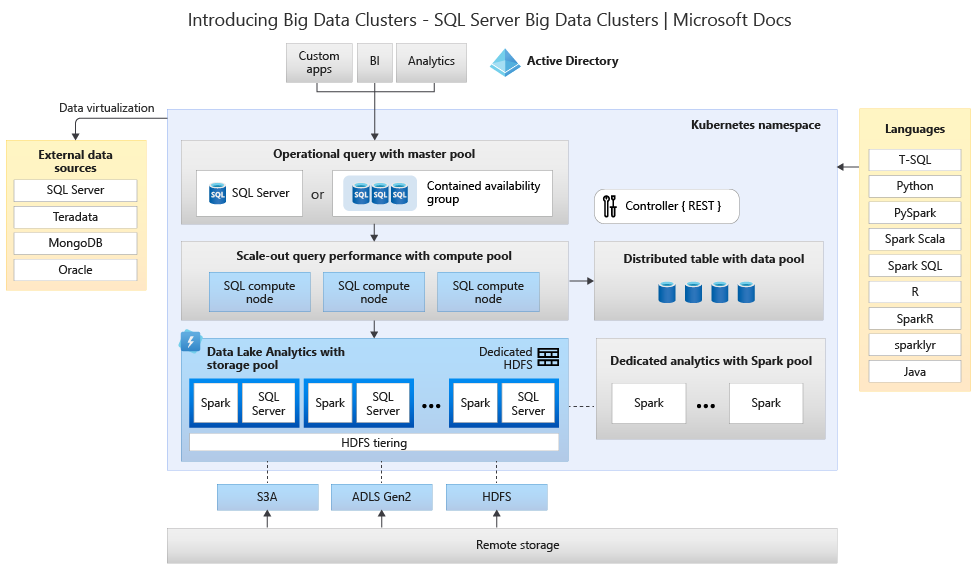Screen dimensions: 979x568
Task: Click SQL Server under External data sources
Action: [x=76, y=190]
